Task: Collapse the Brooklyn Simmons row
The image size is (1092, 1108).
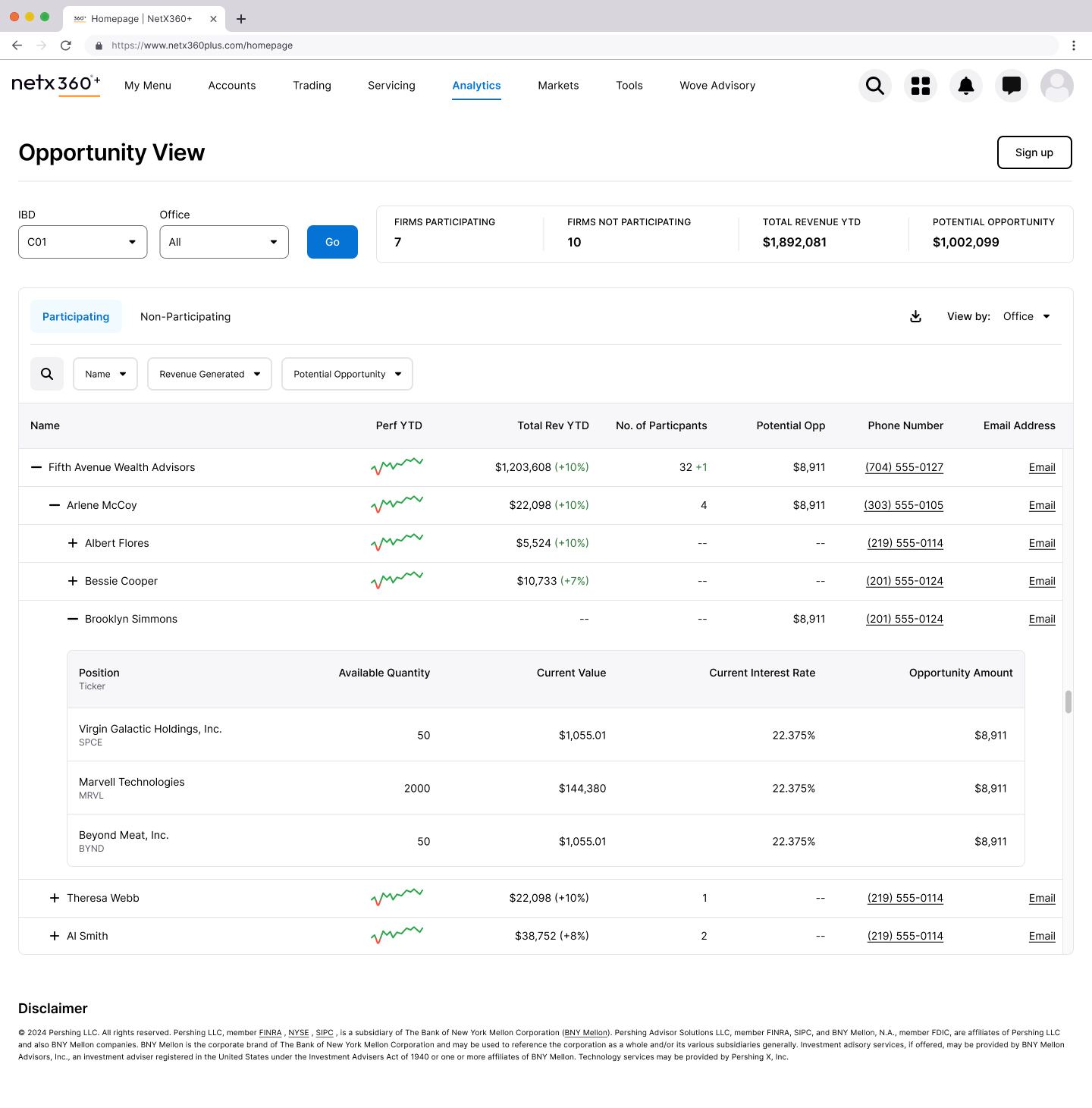Action: pyautogui.click(x=73, y=619)
